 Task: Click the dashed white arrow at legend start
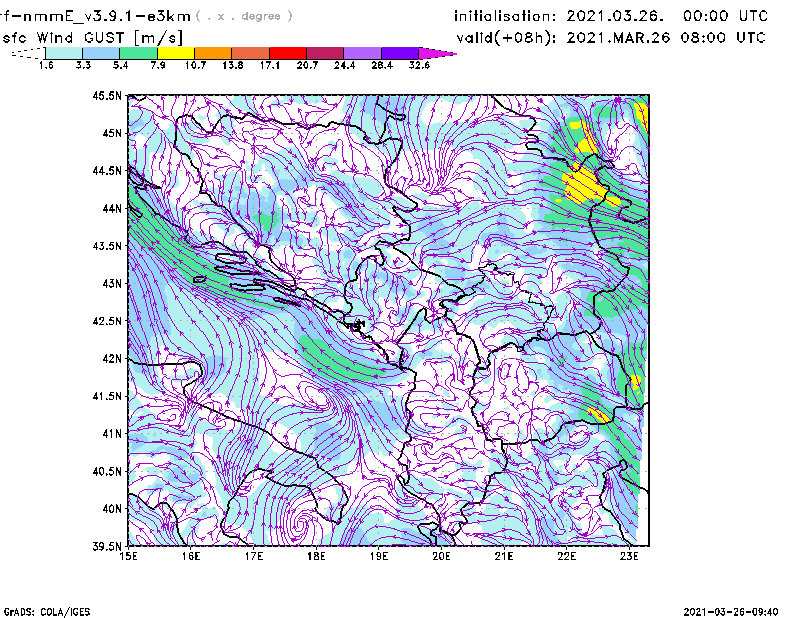[x=28, y=53]
